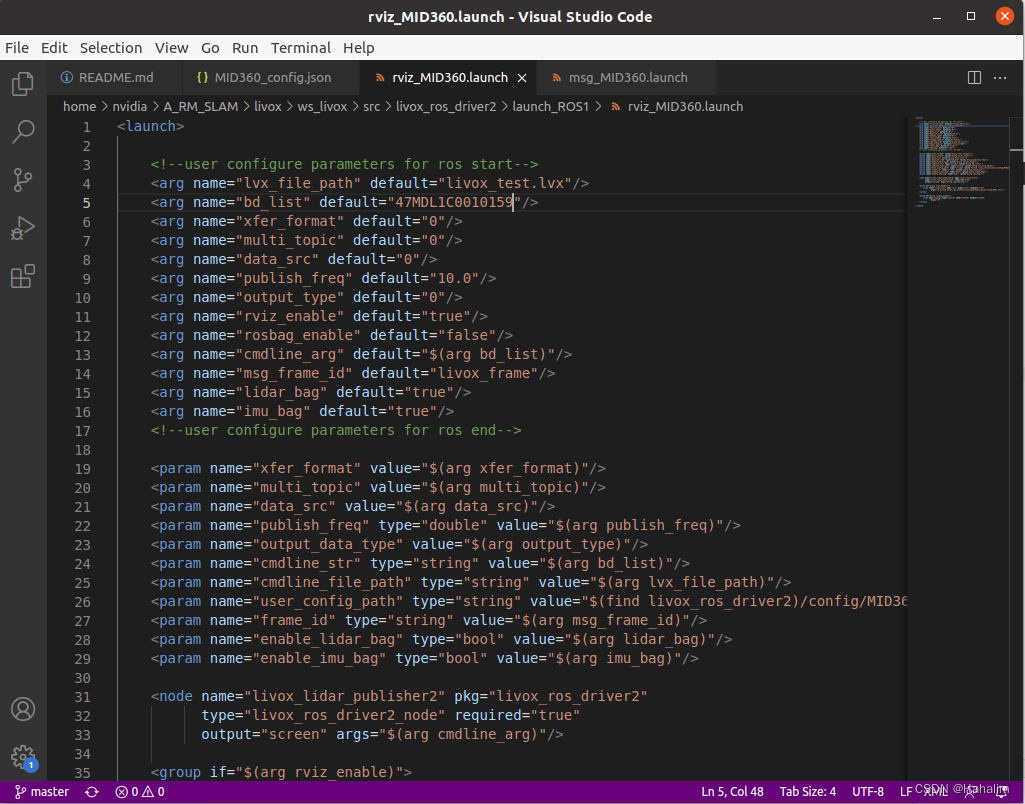Click rosbag_enable default "false" value
Image resolution: width=1025 pixels, height=804 pixels.
click(467, 335)
